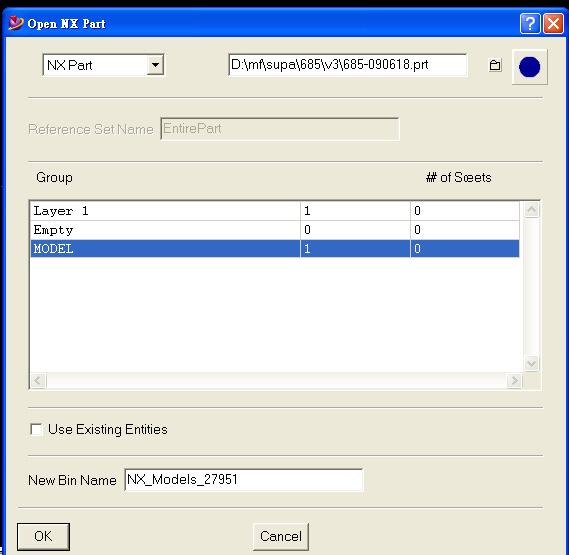This screenshot has width=569, height=555.
Task: Click the list scroll up arrow
Action: [531, 210]
